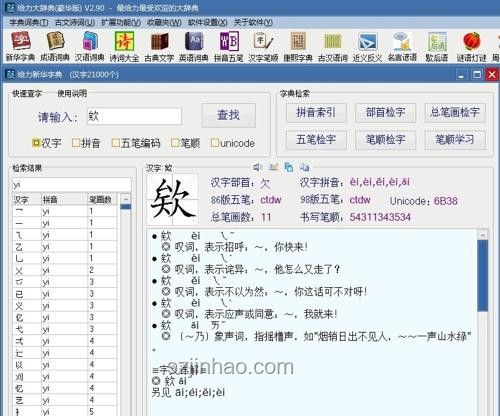Open the 扩展功能(V) menu
This screenshot has width=500, height=416.
tap(121, 22)
